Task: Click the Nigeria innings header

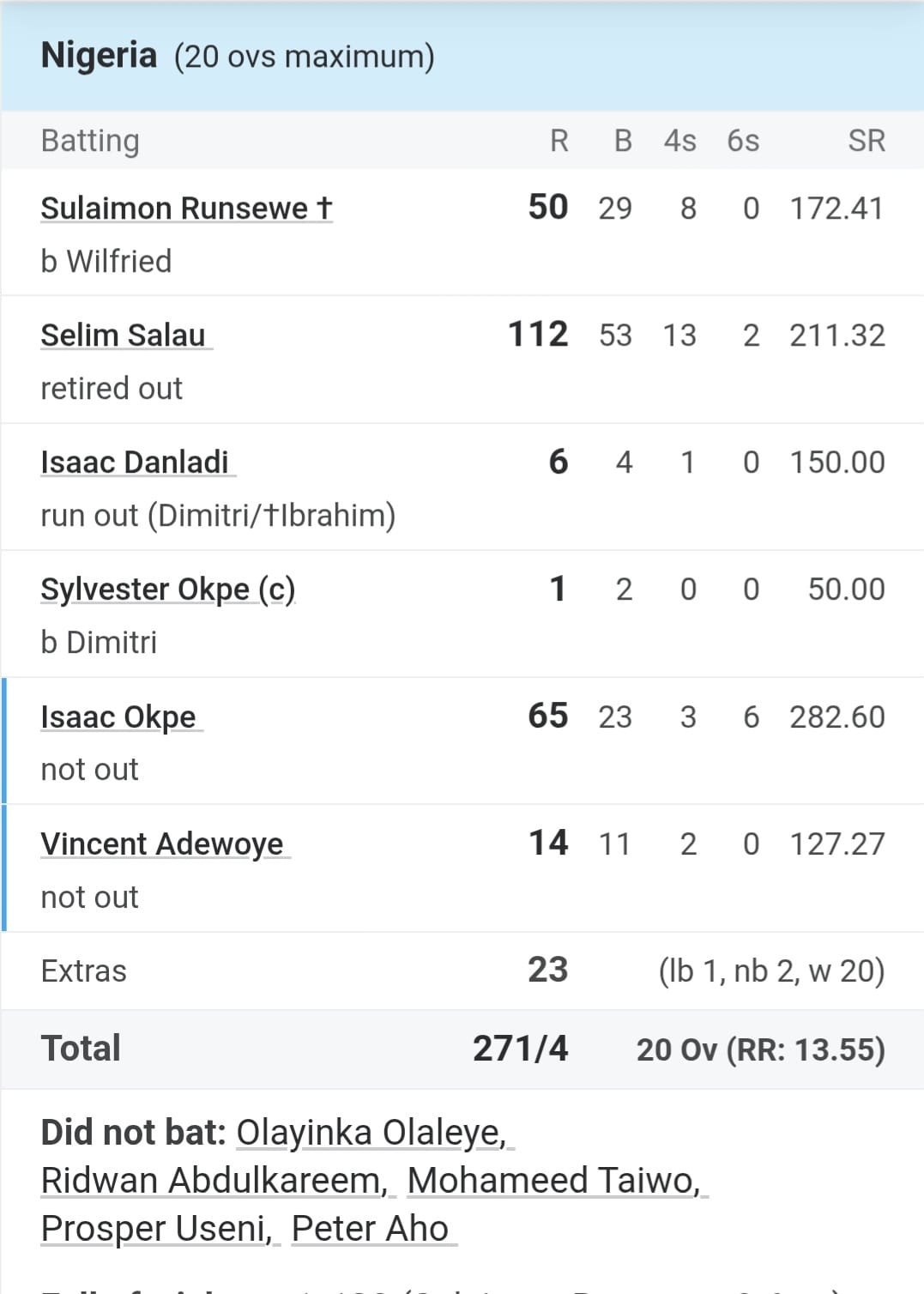Action: (x=100, y=56)
